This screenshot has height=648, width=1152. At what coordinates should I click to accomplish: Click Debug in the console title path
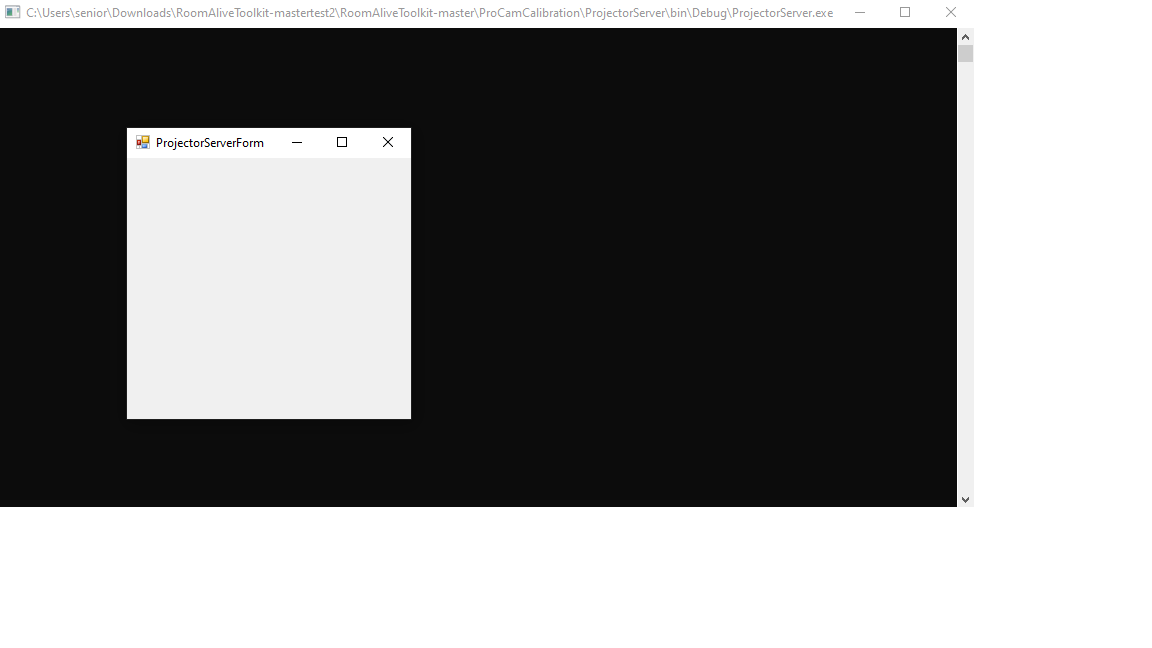(707, 12)
